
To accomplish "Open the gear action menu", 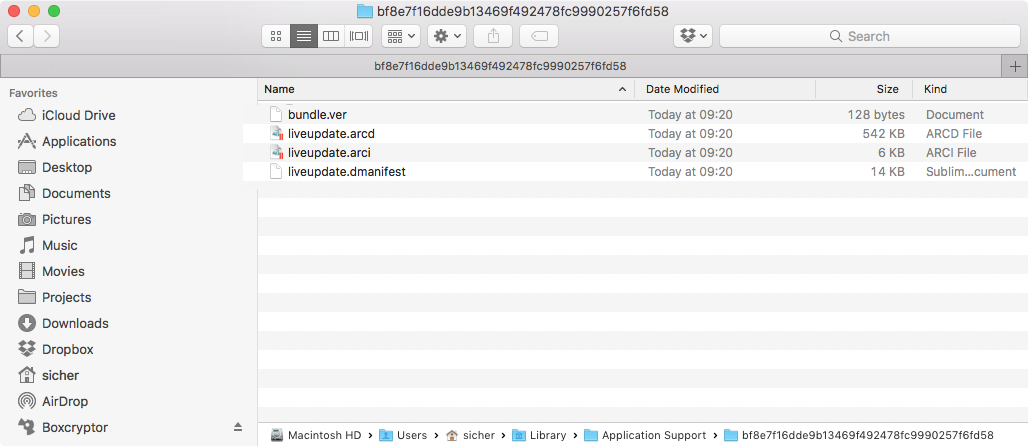I will click(x=446, y=36).
